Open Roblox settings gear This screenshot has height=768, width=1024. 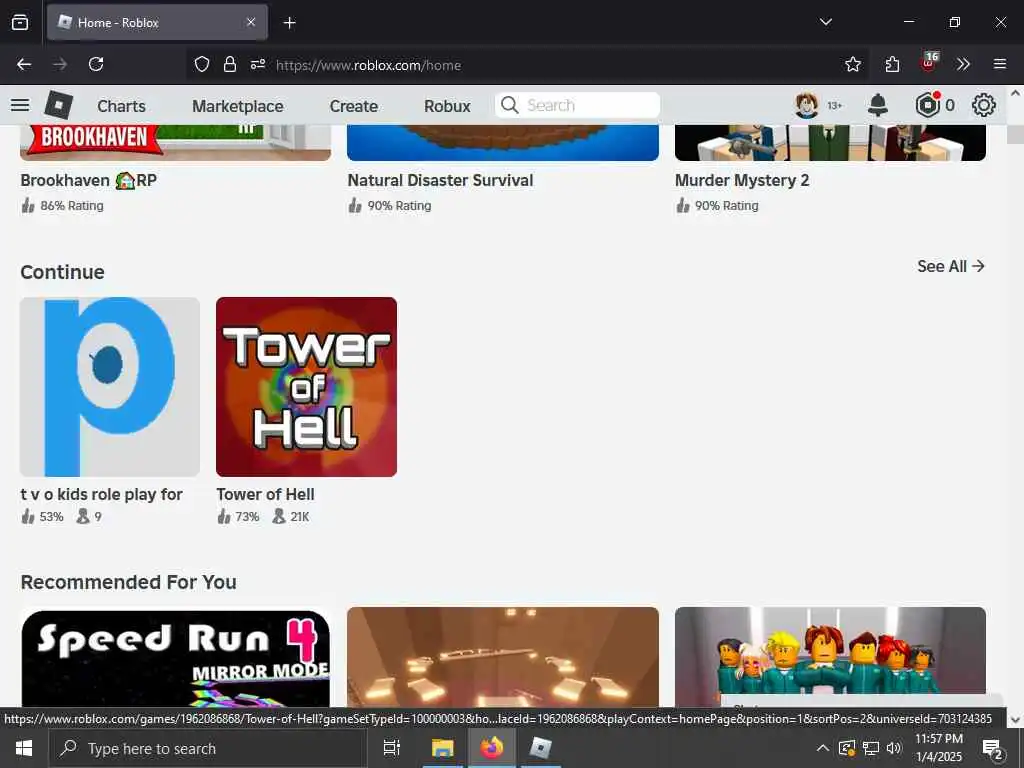pyautogui.click(x=984, y=105)
